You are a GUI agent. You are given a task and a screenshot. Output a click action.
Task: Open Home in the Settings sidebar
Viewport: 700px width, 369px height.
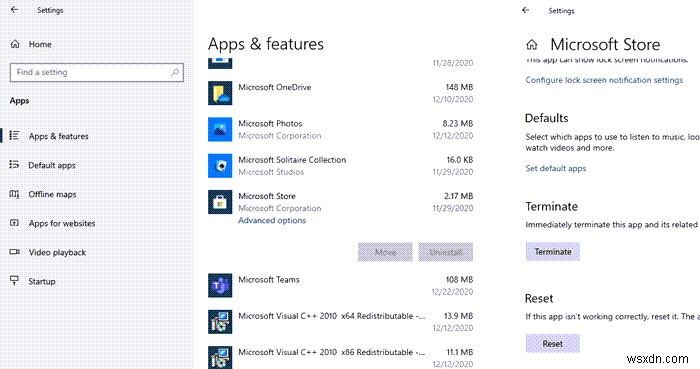(40, 44)
